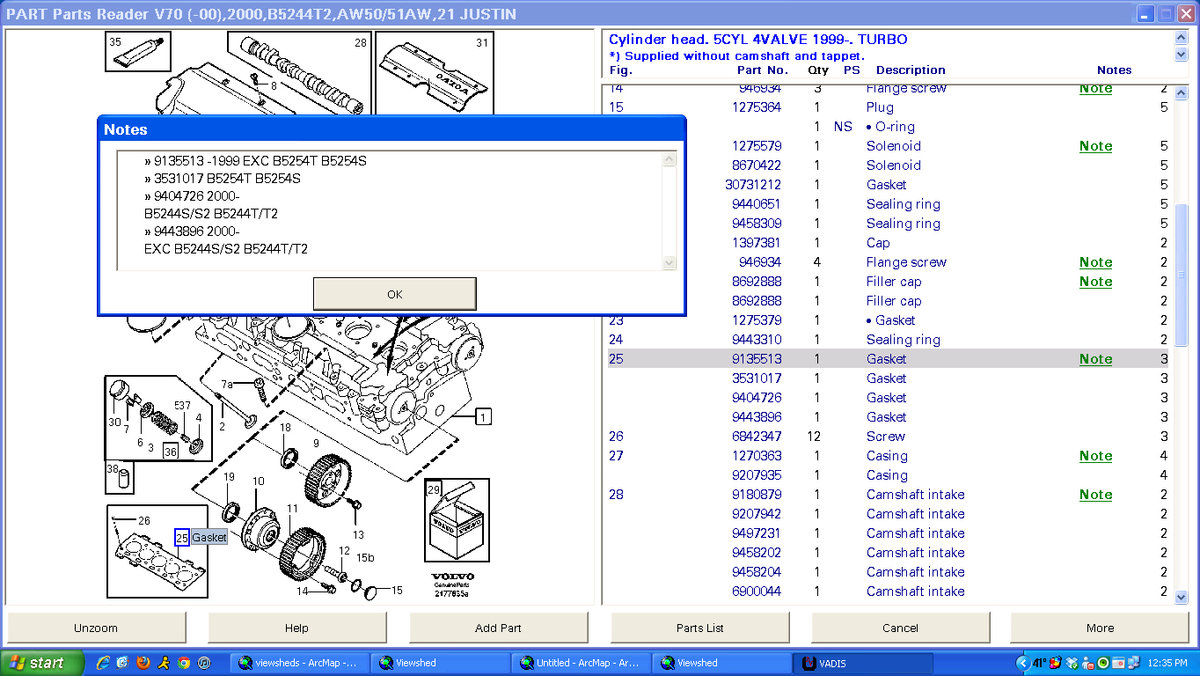Open Dropbox from the system tray
The height and width of the screenshot is (676, 1200).
click(1072, 662)
